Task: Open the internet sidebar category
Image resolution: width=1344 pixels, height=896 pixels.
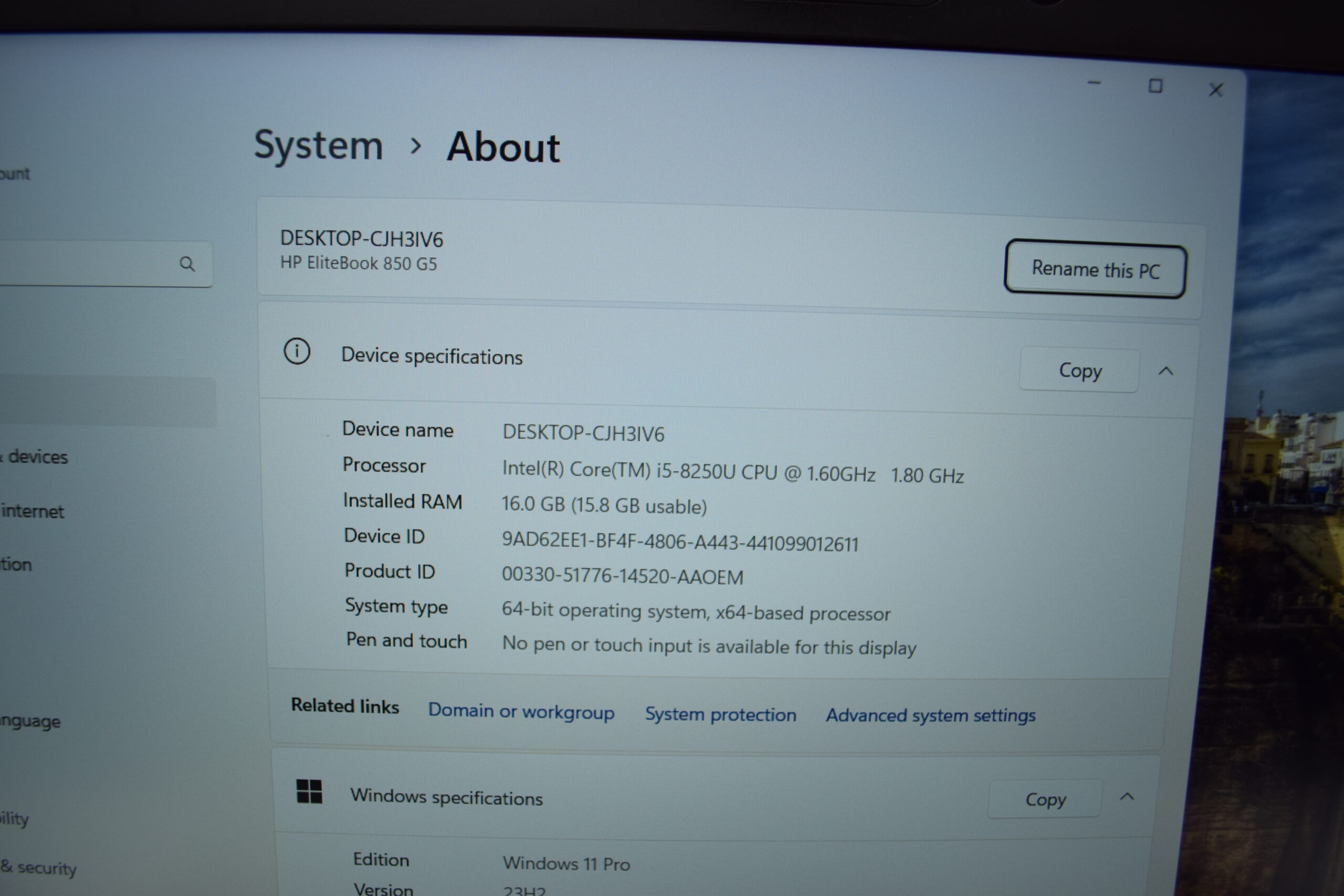Action: pos(32,511)
